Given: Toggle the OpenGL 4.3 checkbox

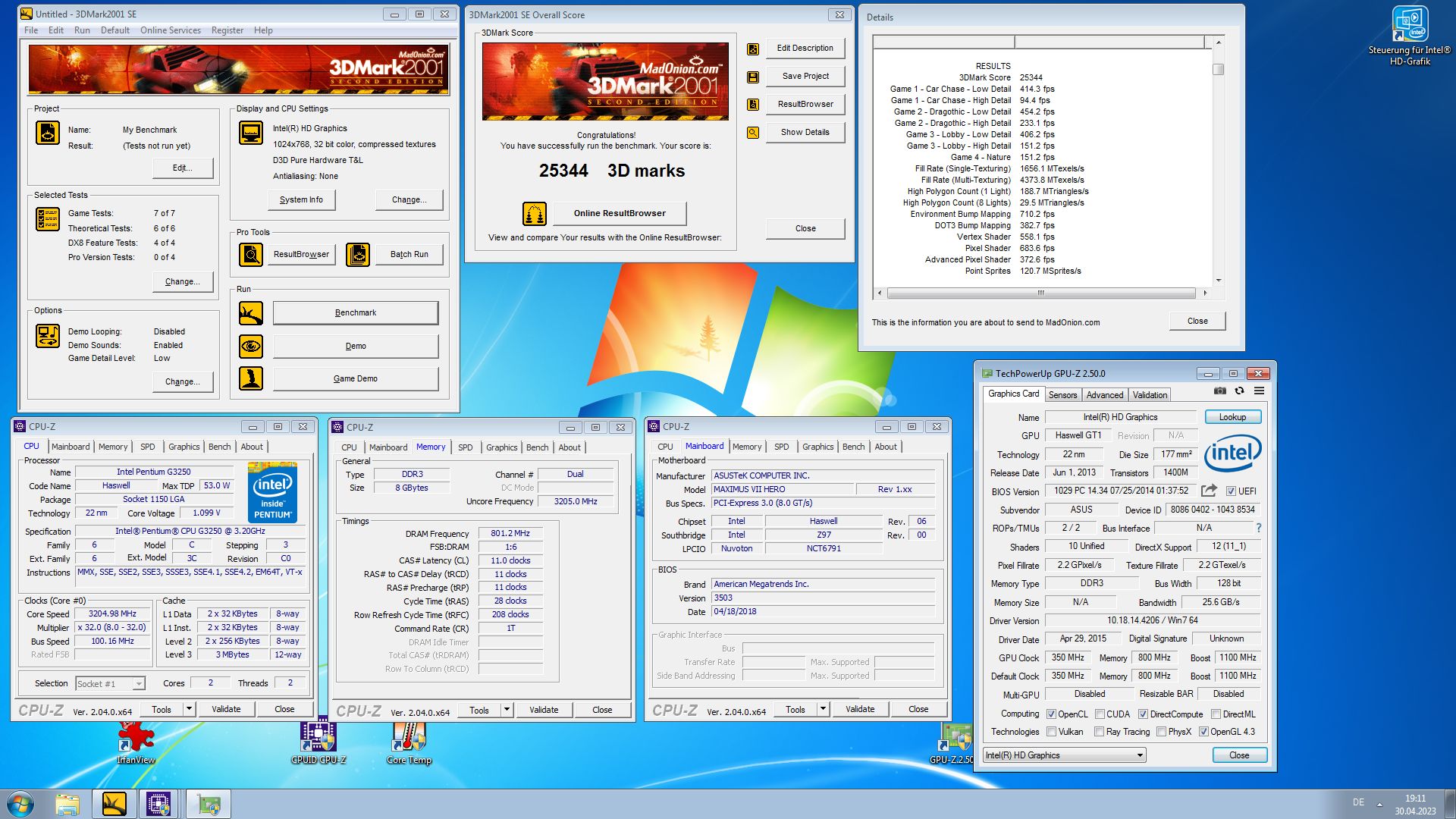Looking at the screenshot, I should pyautogui.click(x=1203, y=732).
